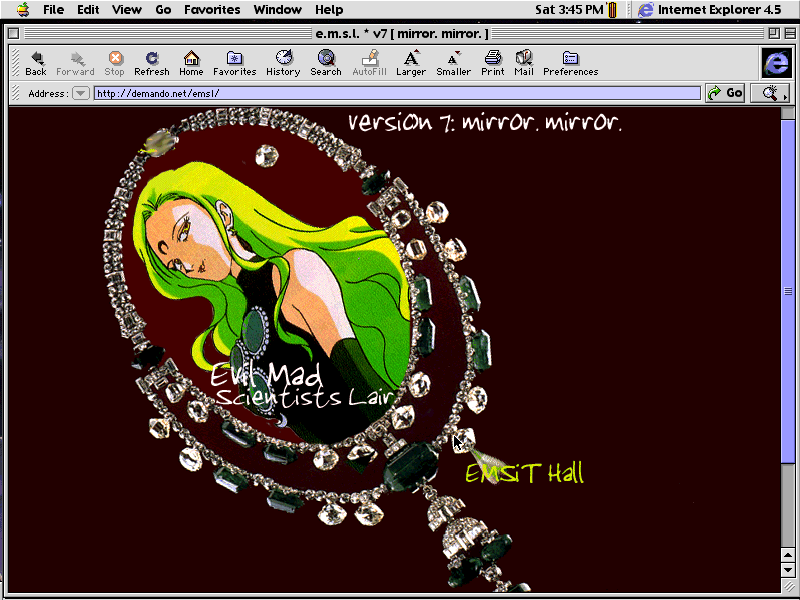The height and width of the screenshot is (600, 800).
Task: Click the Back navigation icon
Action: (x=36, y=59)
